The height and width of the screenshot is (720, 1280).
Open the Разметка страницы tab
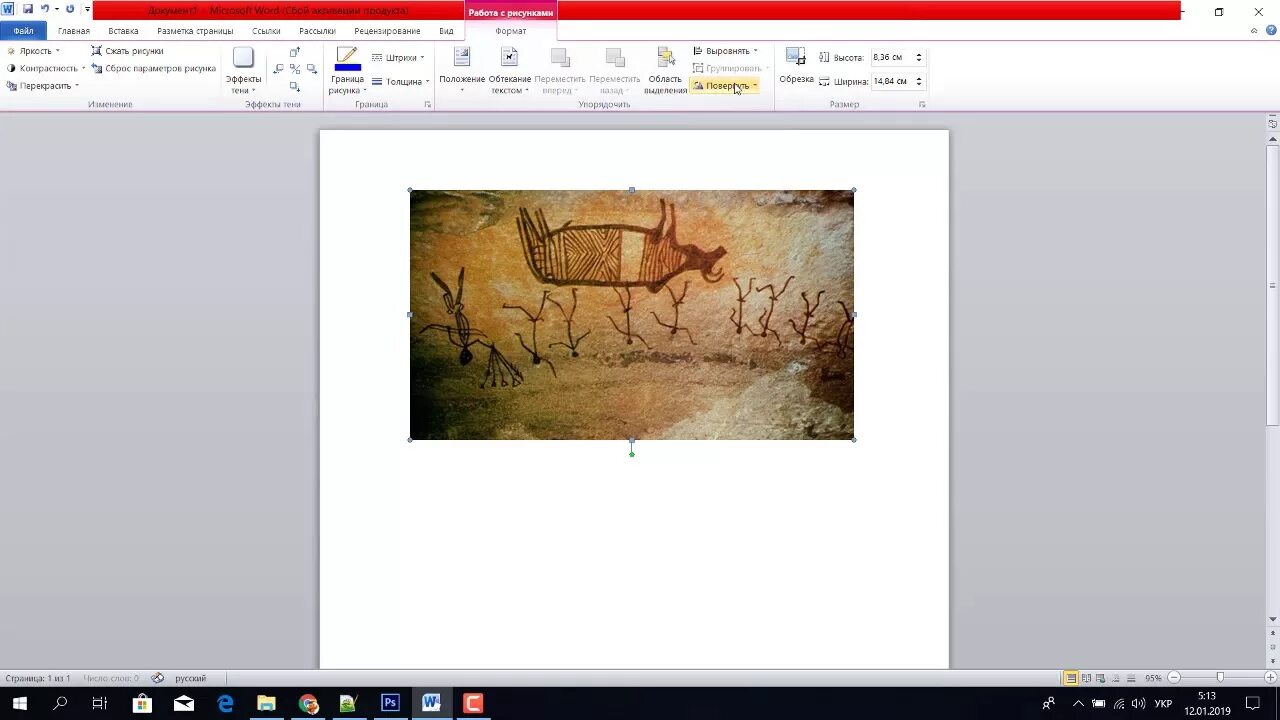[x=195, y=31]
